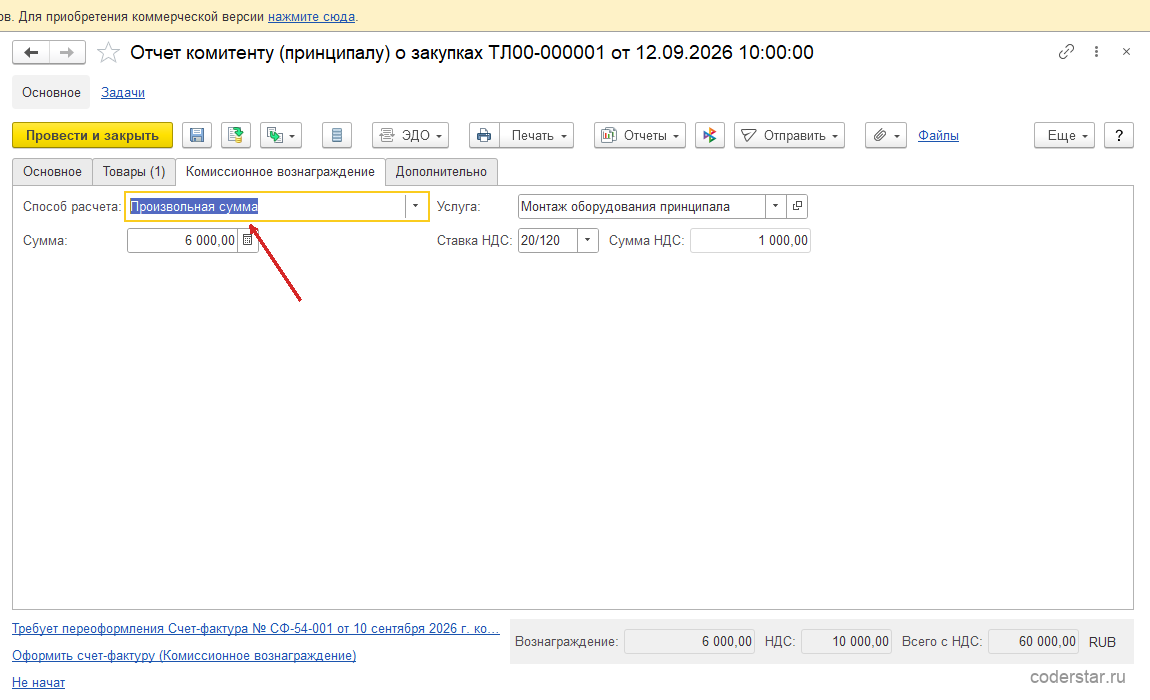1150x700 pixels.
Task: Switch to the Товары (1) tab
Action: [x=133, y=172]
